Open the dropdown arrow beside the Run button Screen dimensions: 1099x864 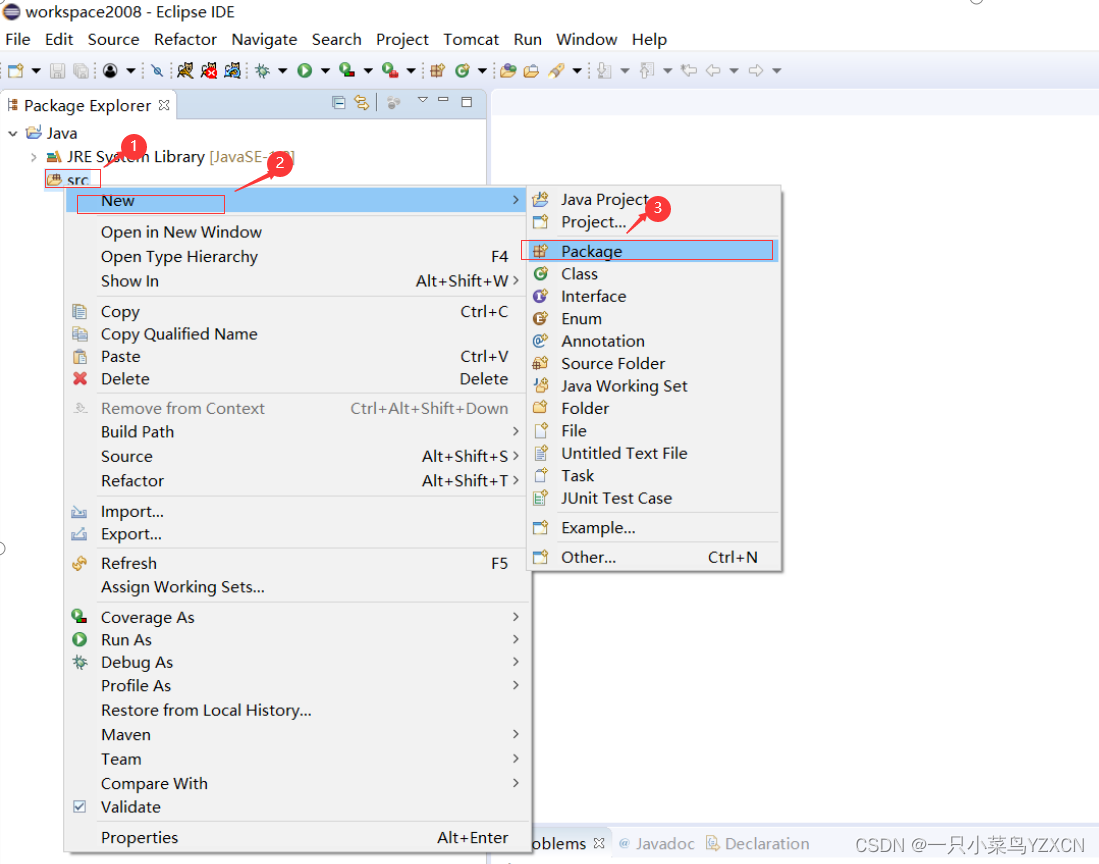point(325,71)
